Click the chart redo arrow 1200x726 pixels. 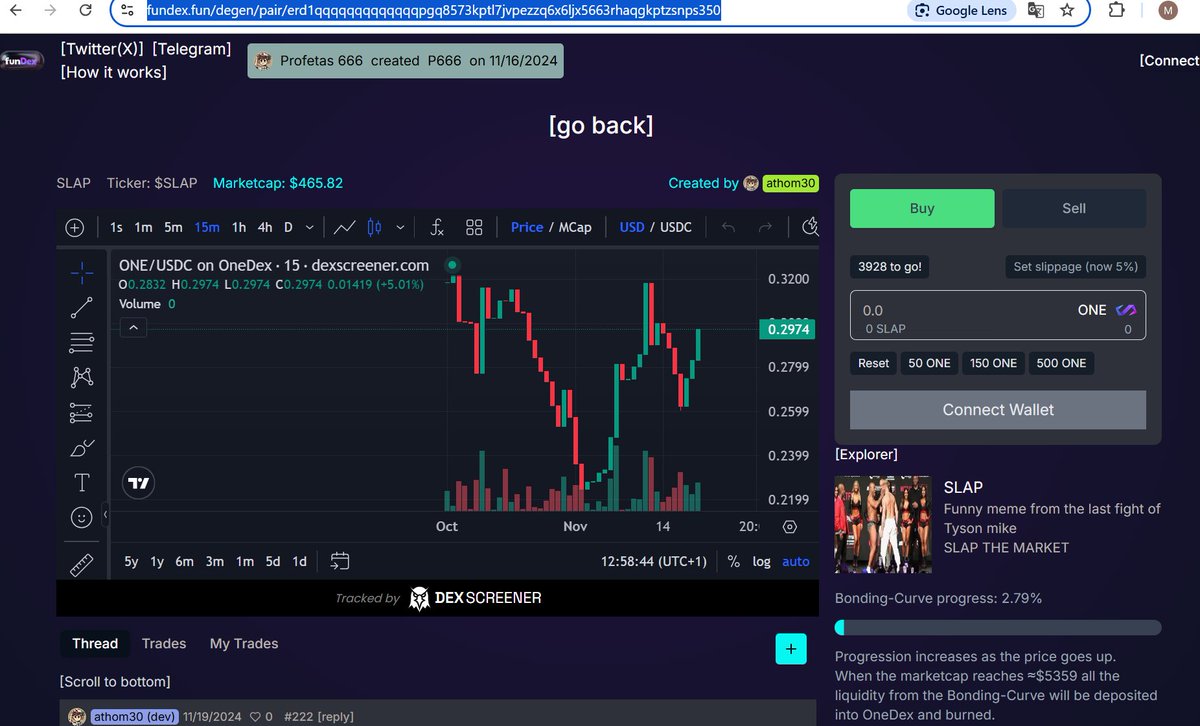(765, 227)
